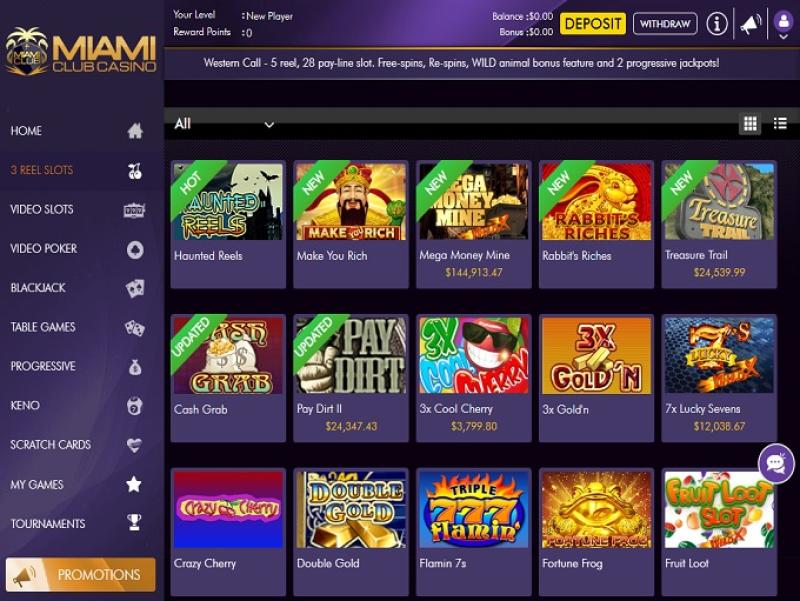Click the Progressive money bag icon
The height and width of the screenshot is (601, 800).
pos(135,366)
